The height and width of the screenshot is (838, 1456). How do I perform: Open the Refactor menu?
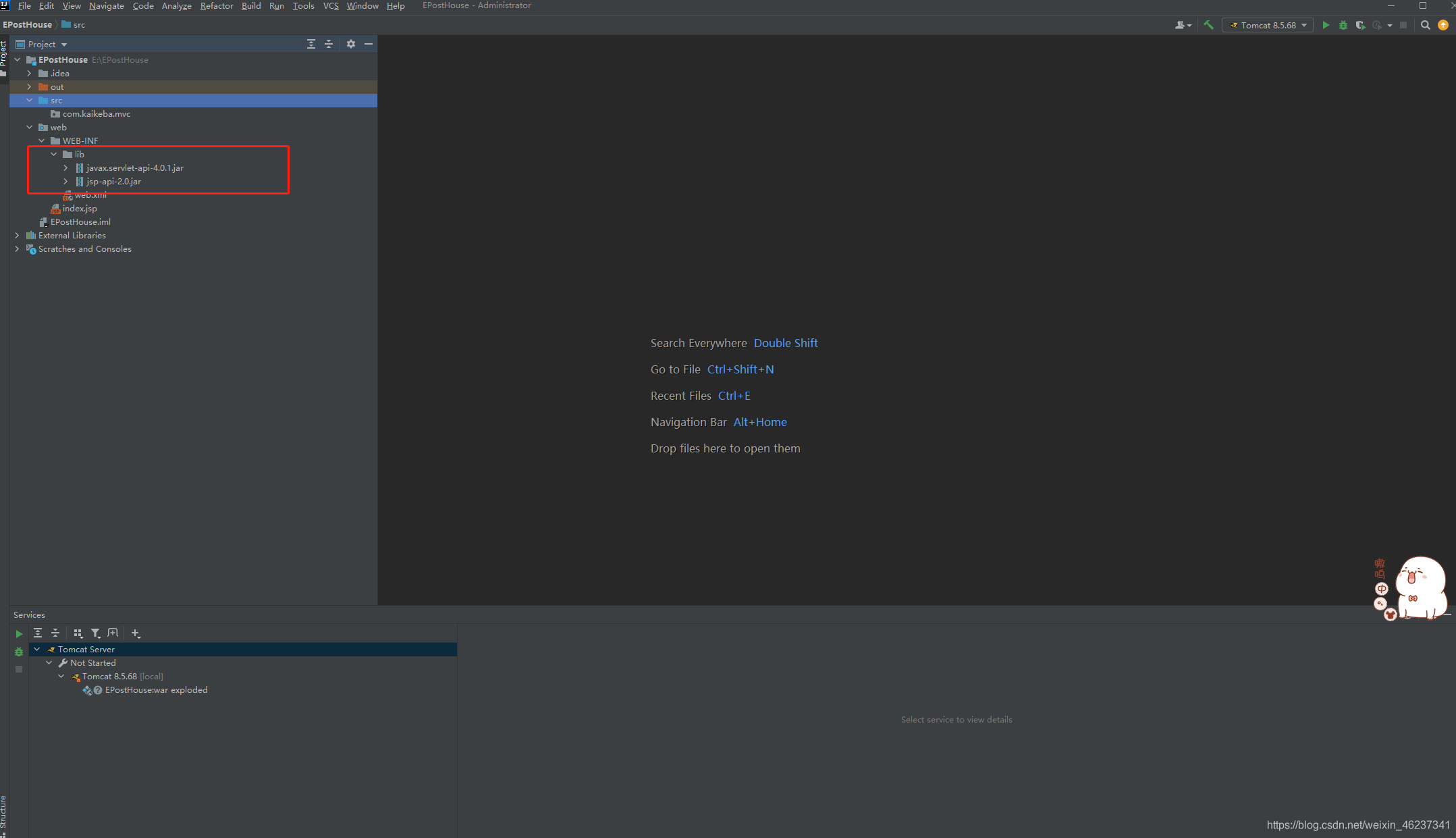[216, 6]
